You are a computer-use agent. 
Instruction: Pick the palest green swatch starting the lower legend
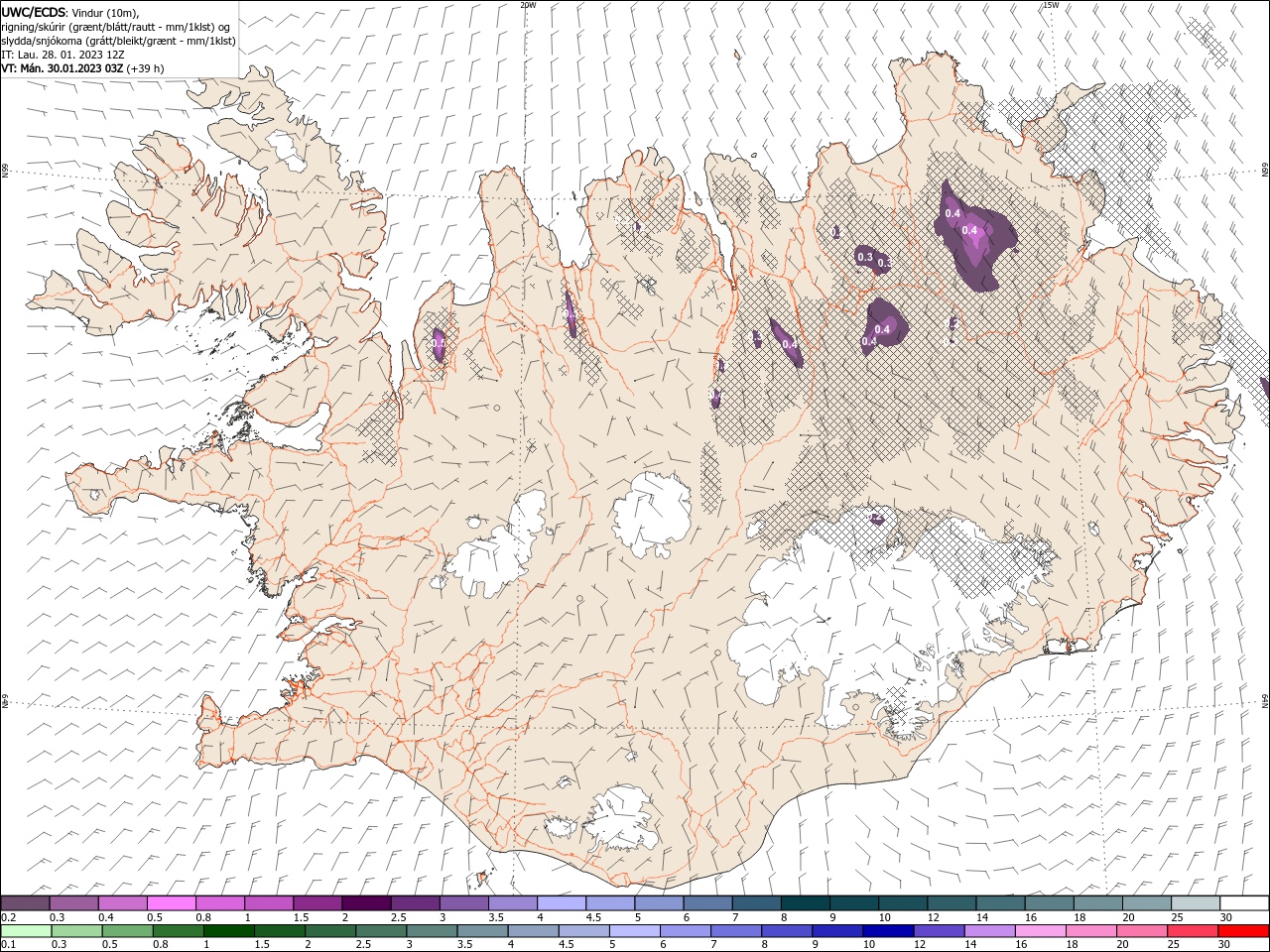(x=26, y=931)
